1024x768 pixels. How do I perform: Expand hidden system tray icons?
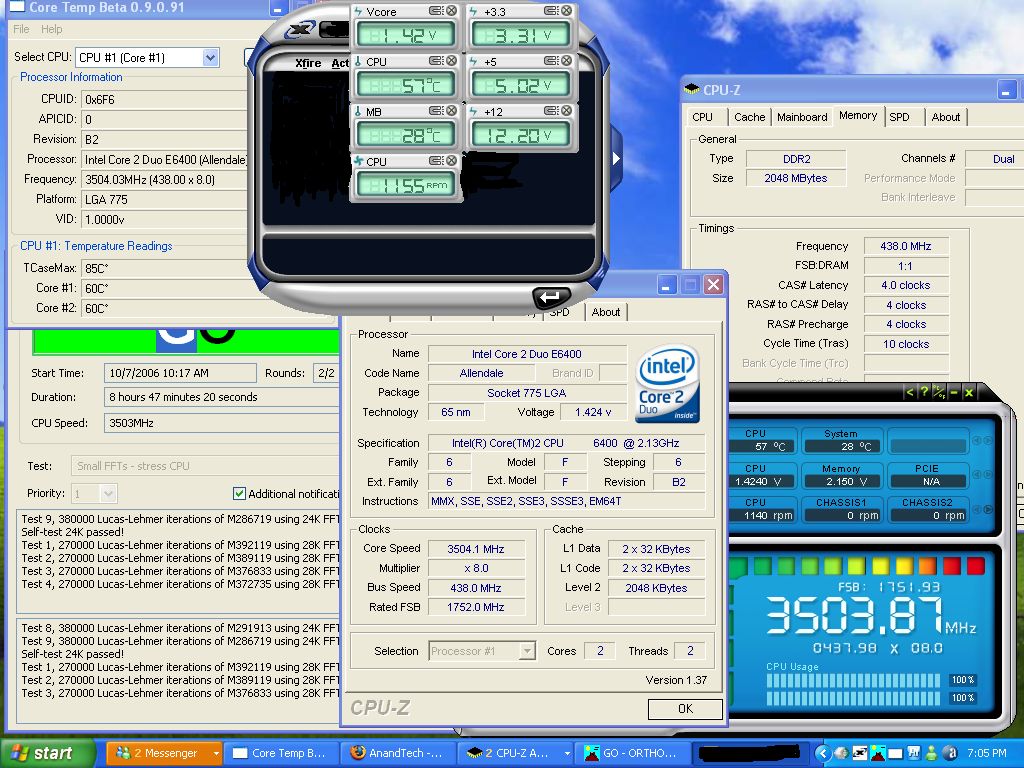pyautogui.click(x=823, y=753)
